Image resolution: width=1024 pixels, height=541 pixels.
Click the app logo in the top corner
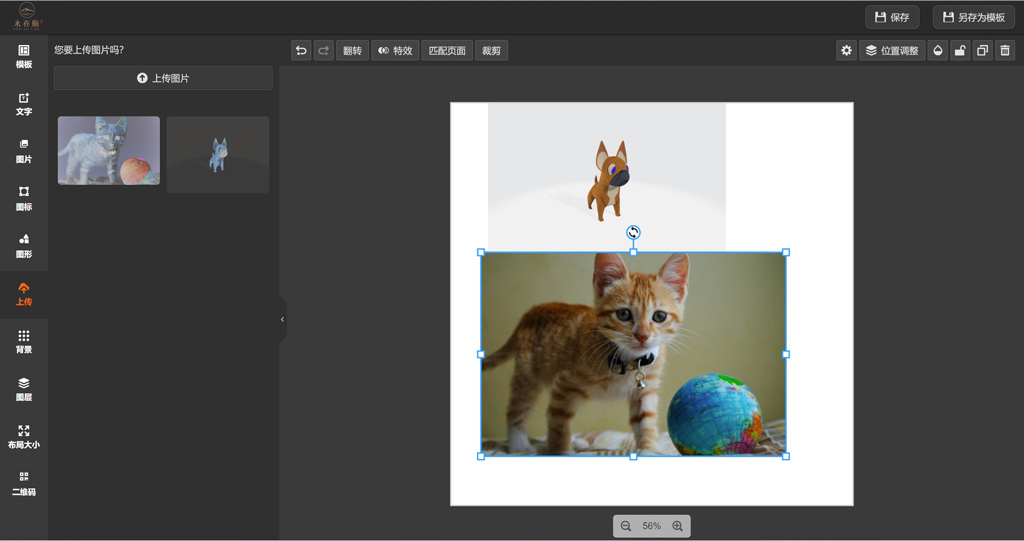[27, 16]
